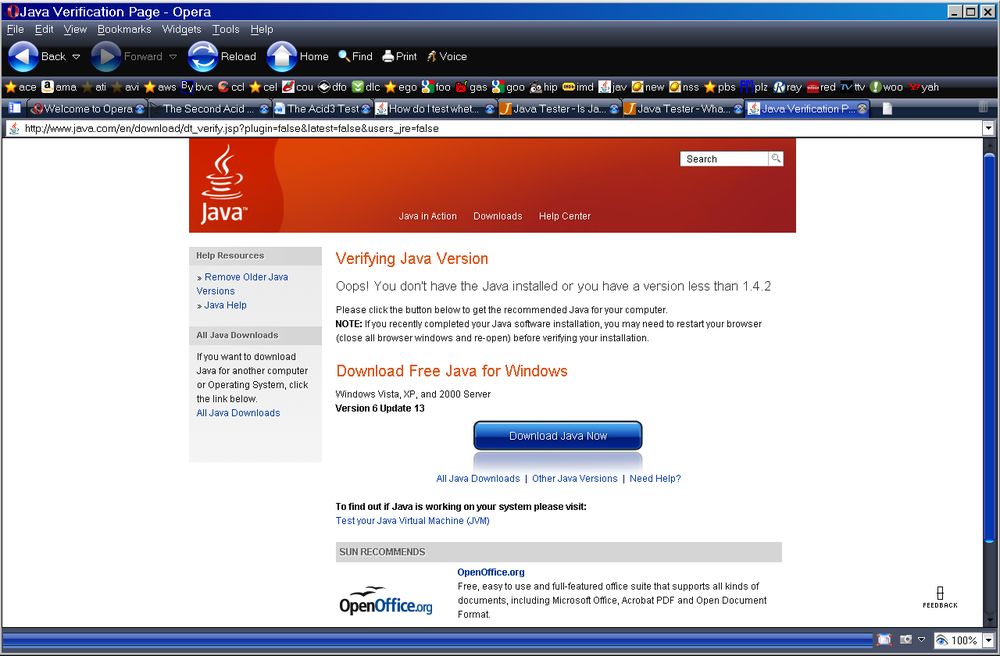
Task: Click the Reload page icon
Action: tap(203, 57)
